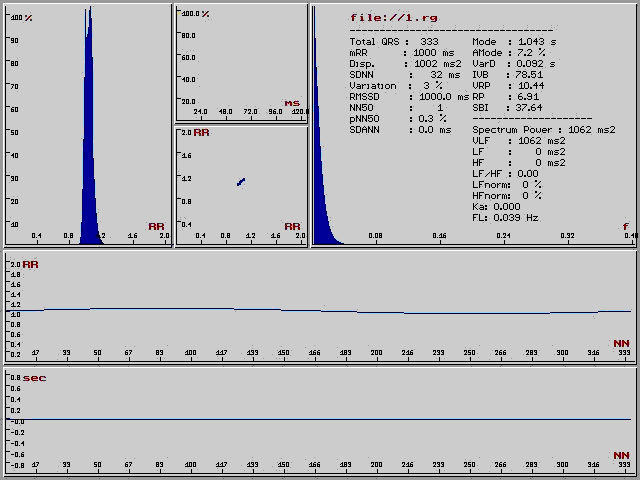
Task: Select the pNN50 0.3 % entry
Action: coord(398,119)
